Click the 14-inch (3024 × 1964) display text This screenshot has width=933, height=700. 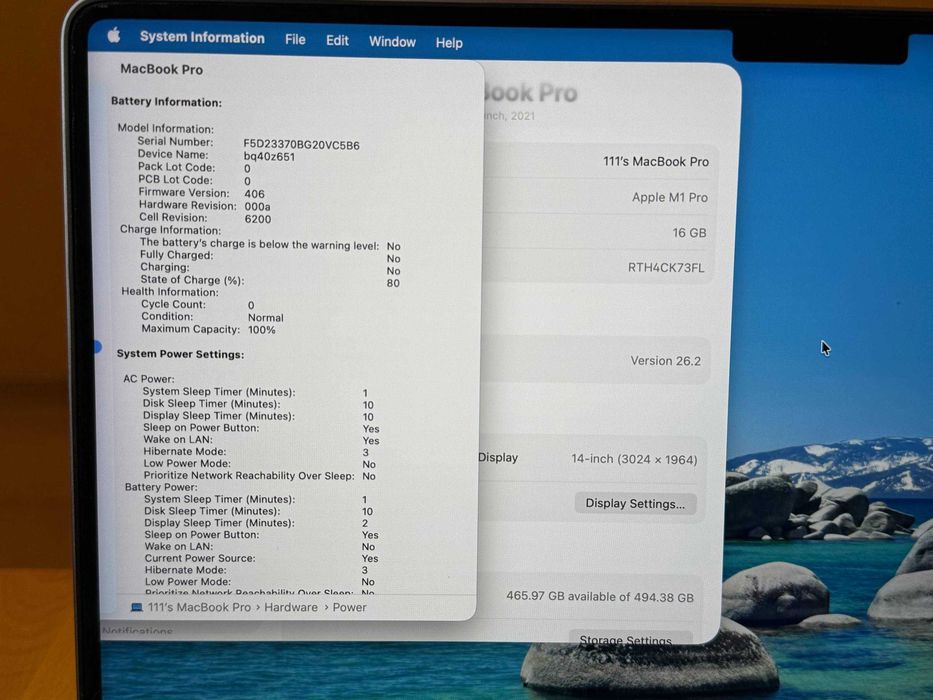pyautogui.click(x=634, y=459)
